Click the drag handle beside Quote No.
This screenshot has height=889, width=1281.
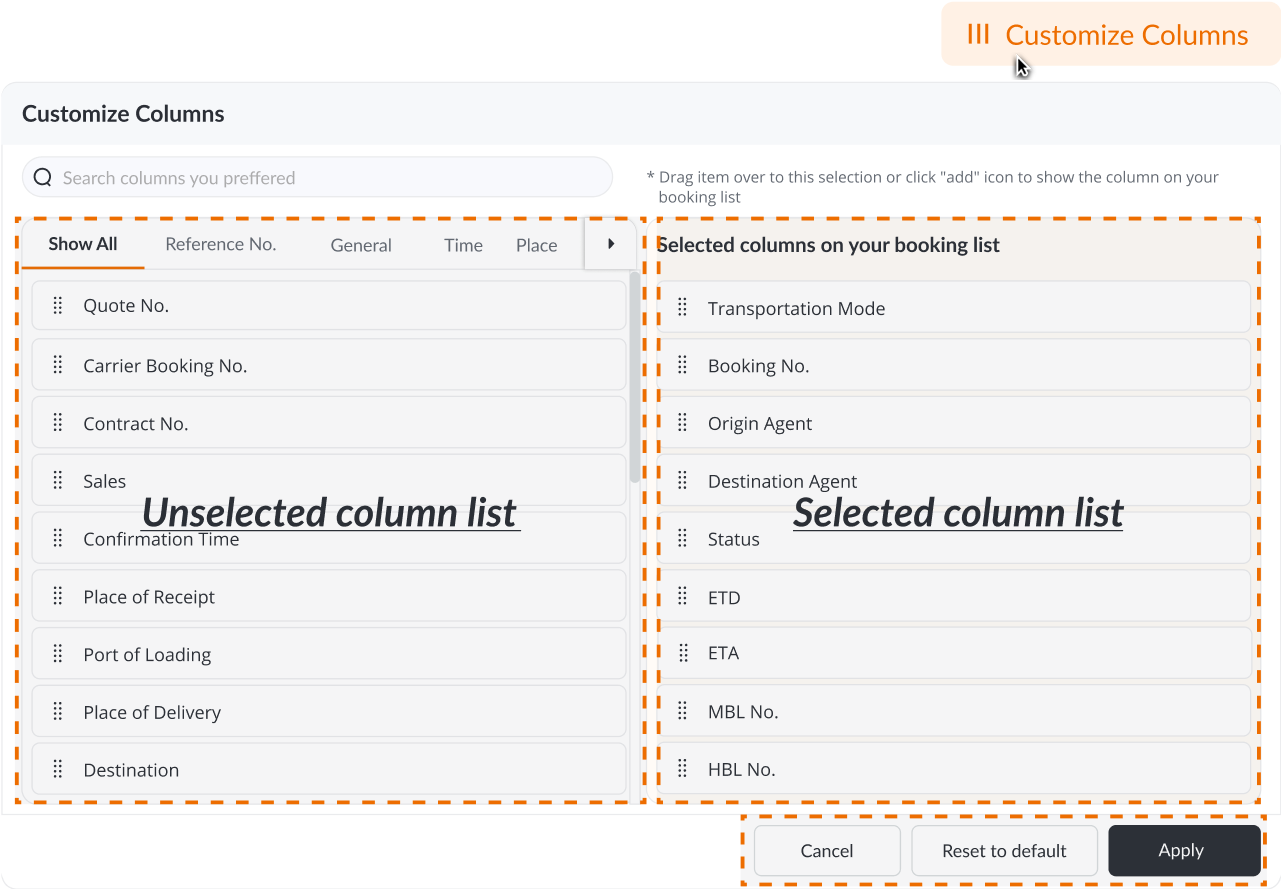pyautogui.click(x=58, y=306)
